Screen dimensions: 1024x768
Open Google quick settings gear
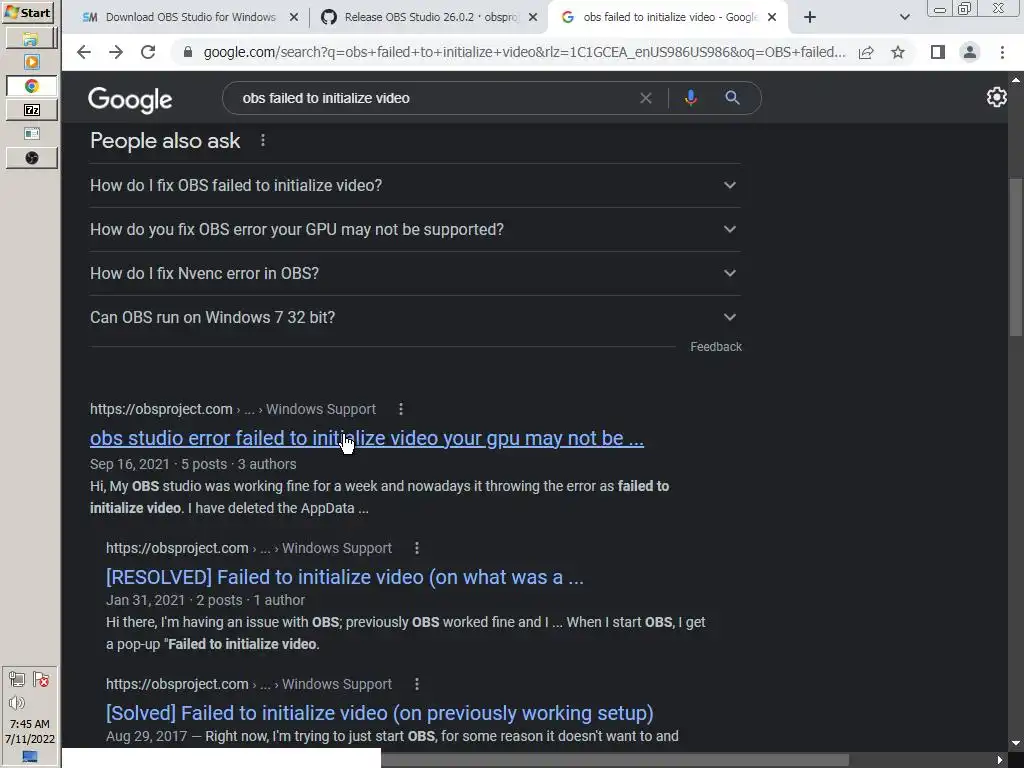click(996, 97)
